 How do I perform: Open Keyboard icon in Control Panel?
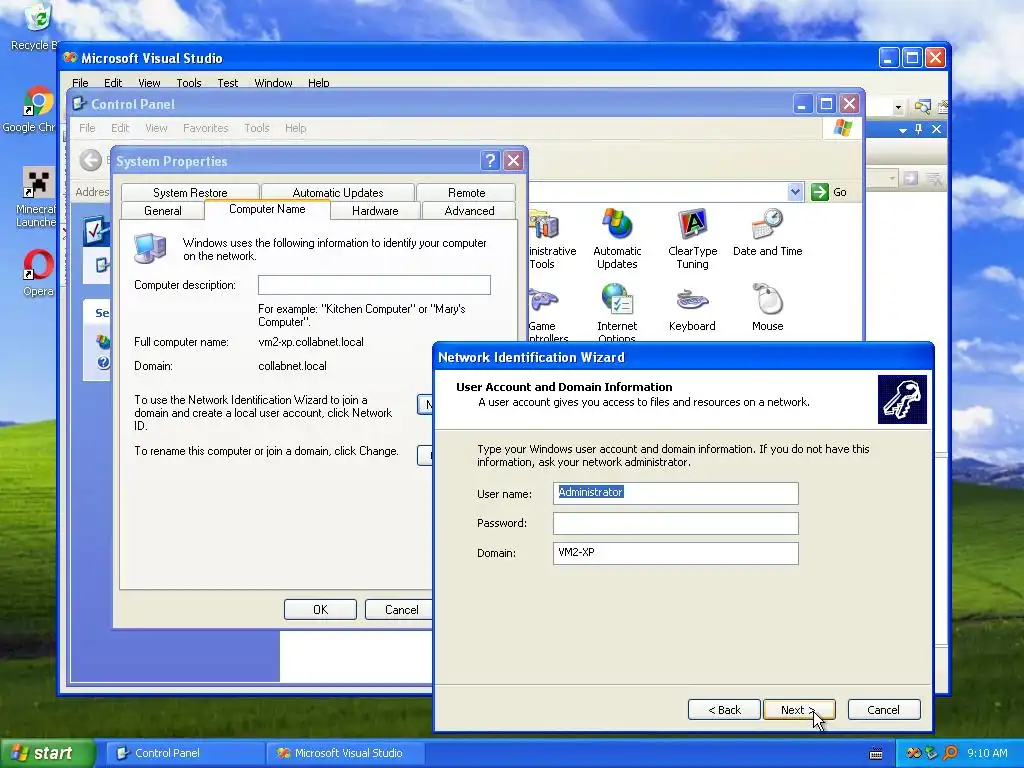[692, 308]
